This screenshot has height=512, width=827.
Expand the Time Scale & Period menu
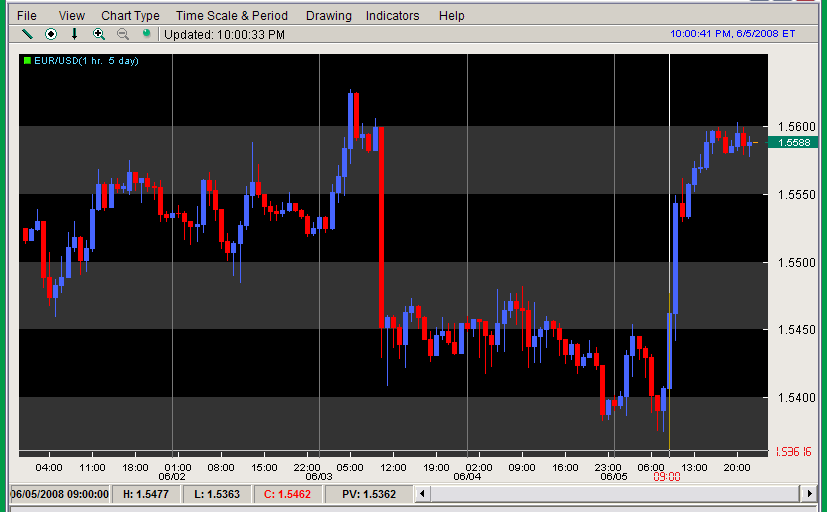point(231,15)
